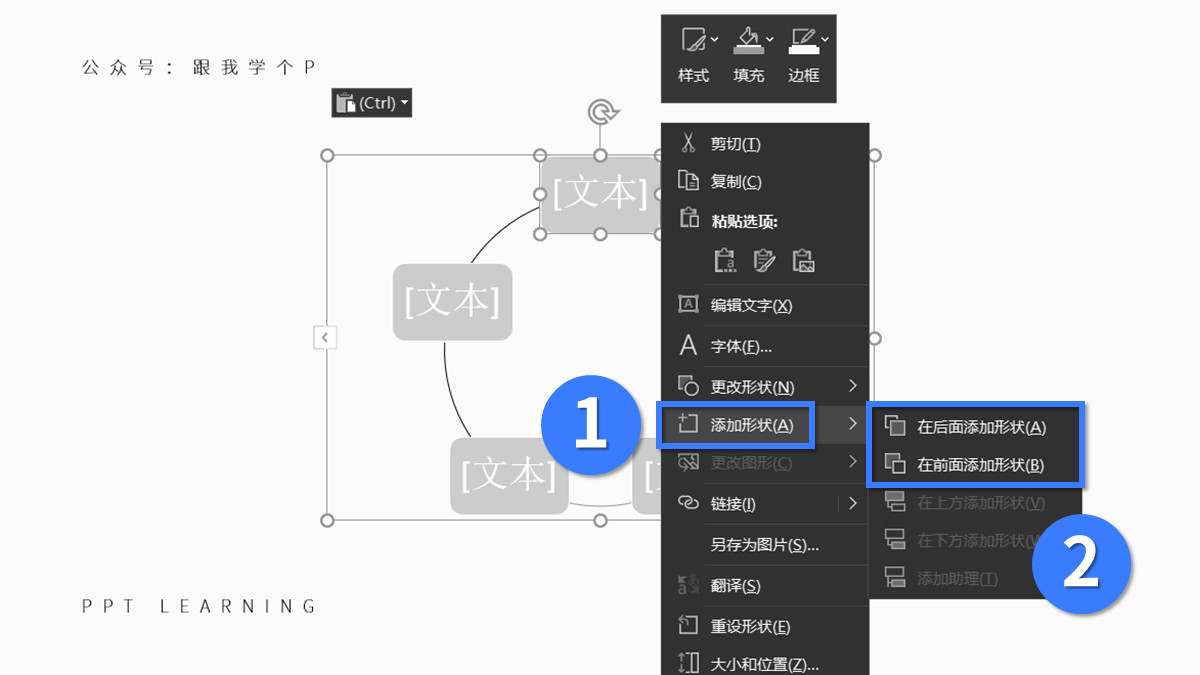The width and height of the screenshot is (1200, 675).
Task: Click the paste as picture icon
Action: tap(803, 260)
